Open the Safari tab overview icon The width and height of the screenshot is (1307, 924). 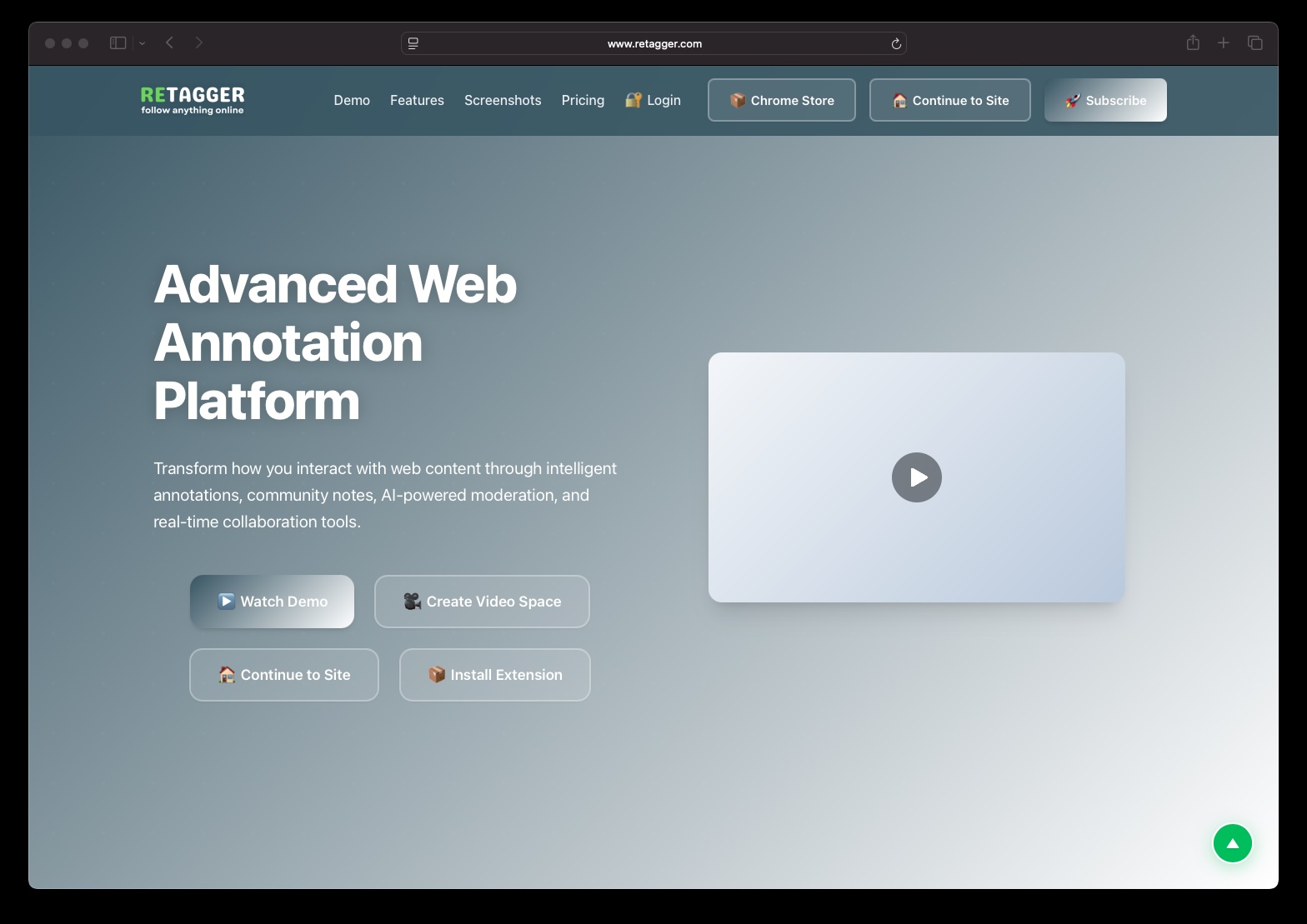(x=1254, y=43)
